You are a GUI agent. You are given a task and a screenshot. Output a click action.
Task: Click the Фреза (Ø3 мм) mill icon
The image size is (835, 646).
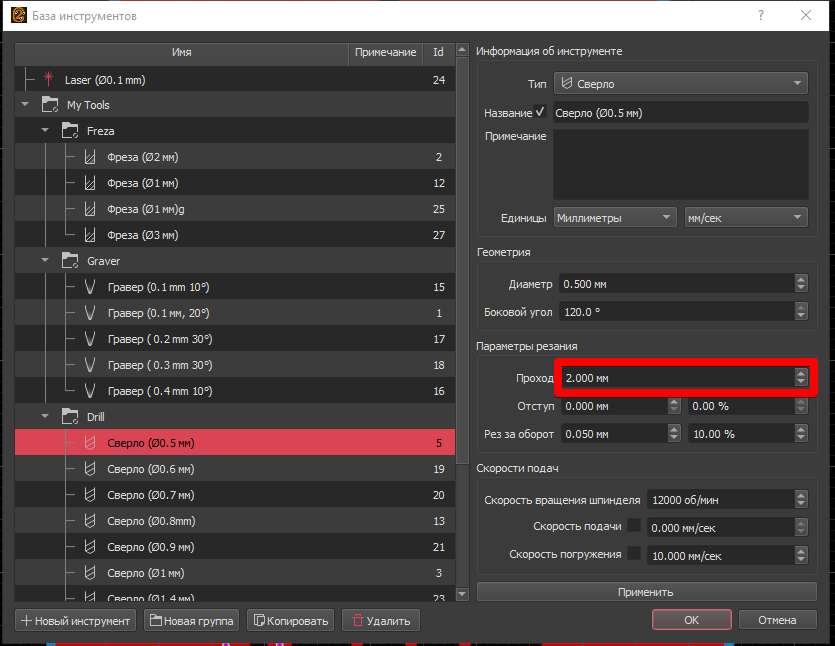90,235
